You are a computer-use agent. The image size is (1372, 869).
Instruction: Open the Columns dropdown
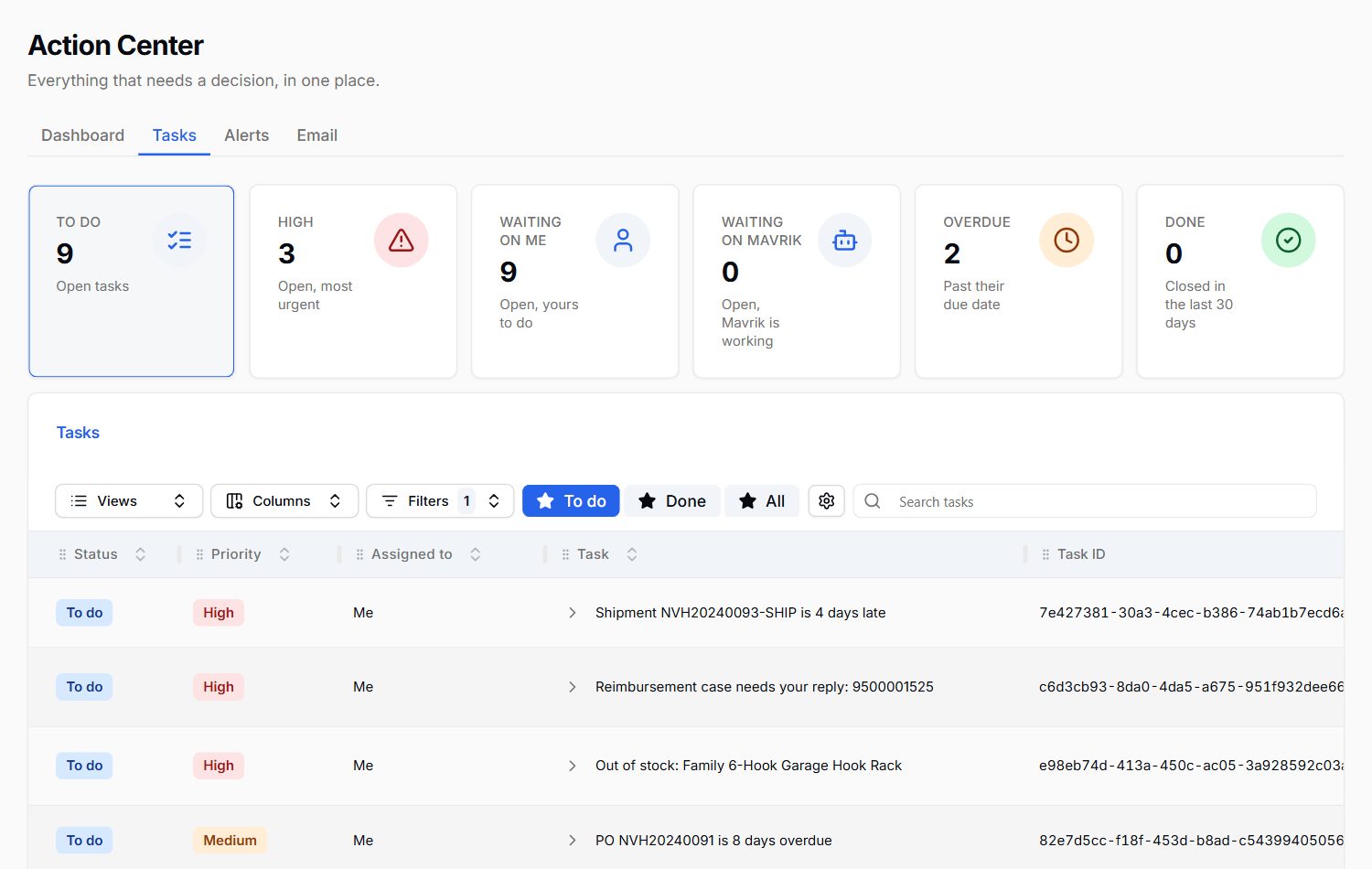point(284,501)
